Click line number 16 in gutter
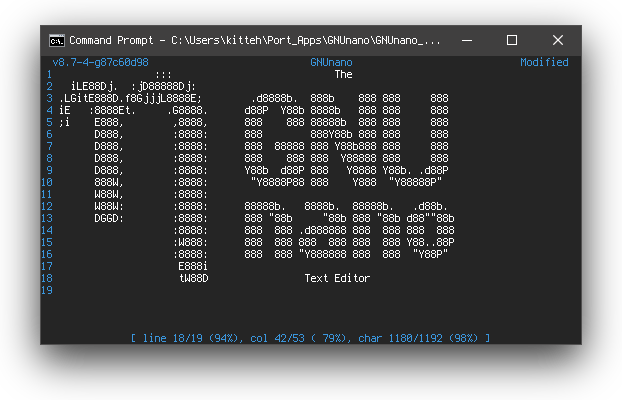The height and width of the screenshot is (400, 622). 47,254
